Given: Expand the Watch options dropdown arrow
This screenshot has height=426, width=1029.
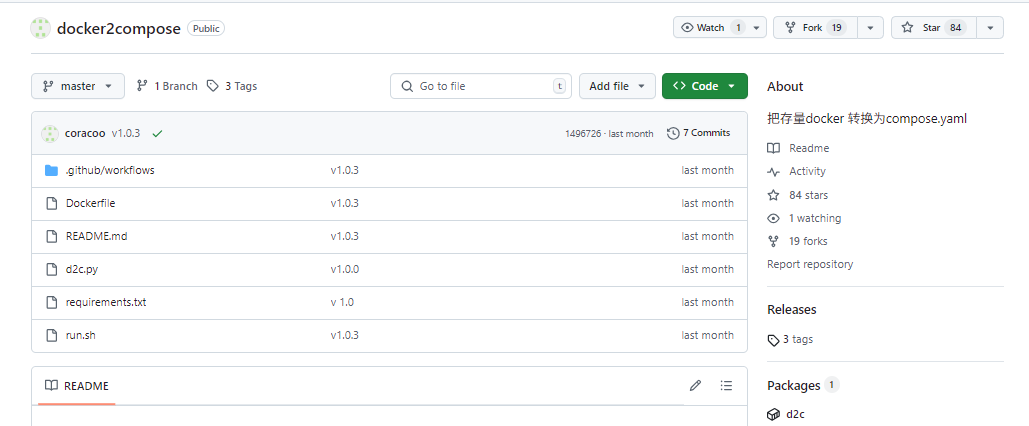Looking at the screenshot, I should coord(757,28).
